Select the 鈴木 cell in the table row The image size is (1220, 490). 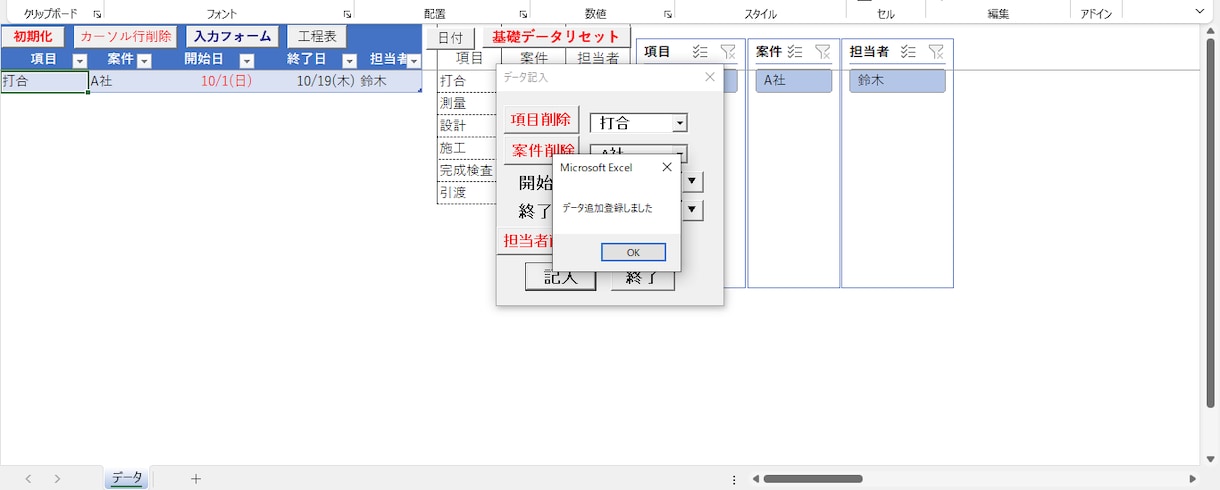point(390,82)
